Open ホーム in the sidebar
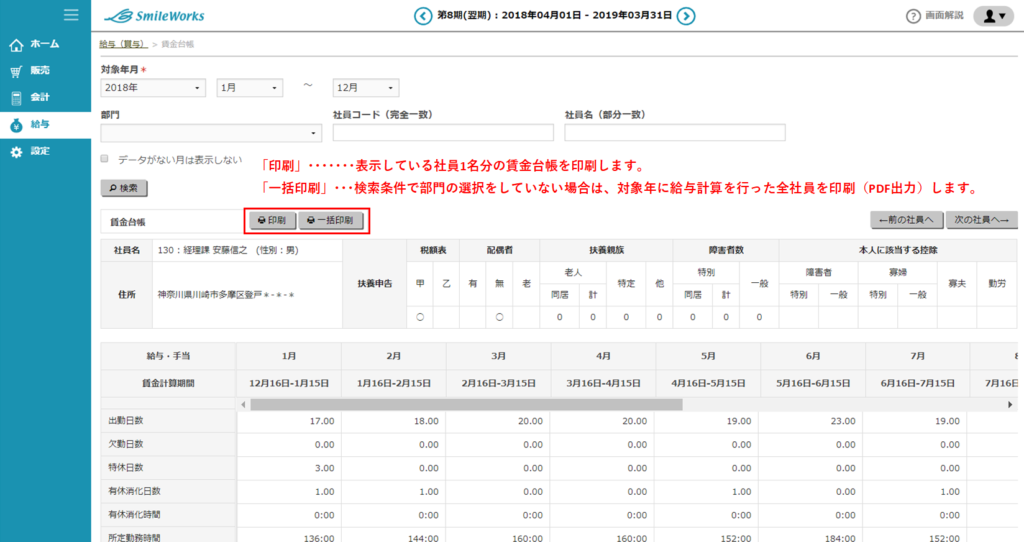The height and width of the screenshot is (542, 1024). pyautogui.click(x=46, y=44)
